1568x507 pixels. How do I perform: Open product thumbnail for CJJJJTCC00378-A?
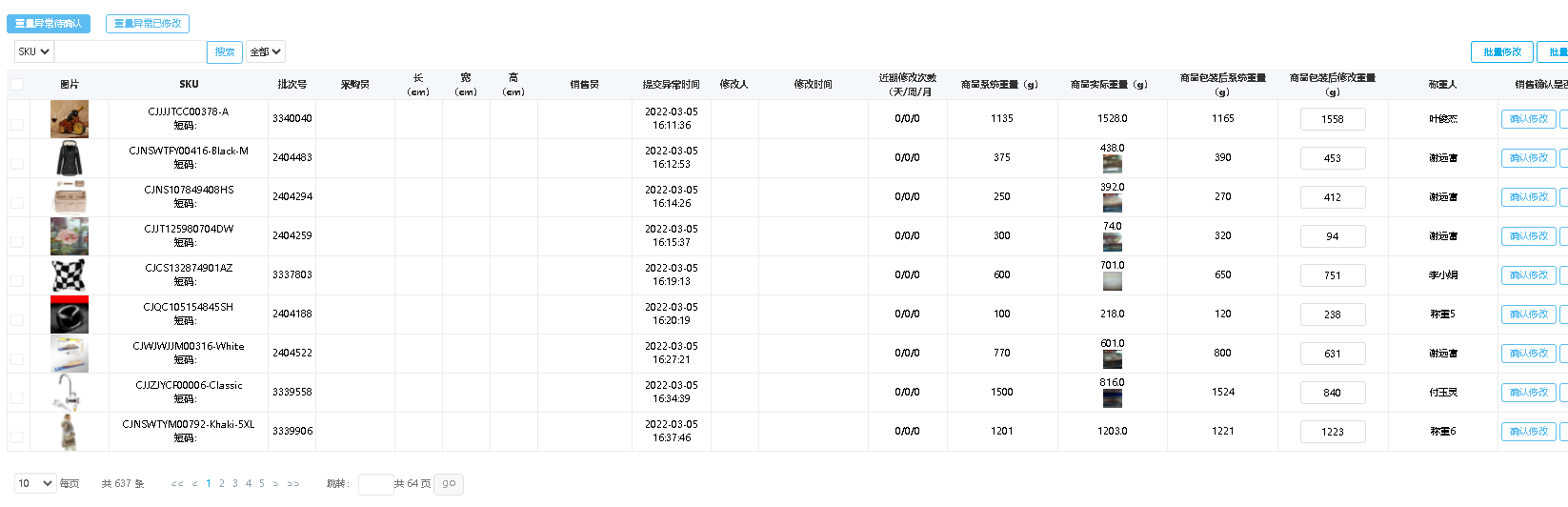pyautogui.click(x=70, y=119)
